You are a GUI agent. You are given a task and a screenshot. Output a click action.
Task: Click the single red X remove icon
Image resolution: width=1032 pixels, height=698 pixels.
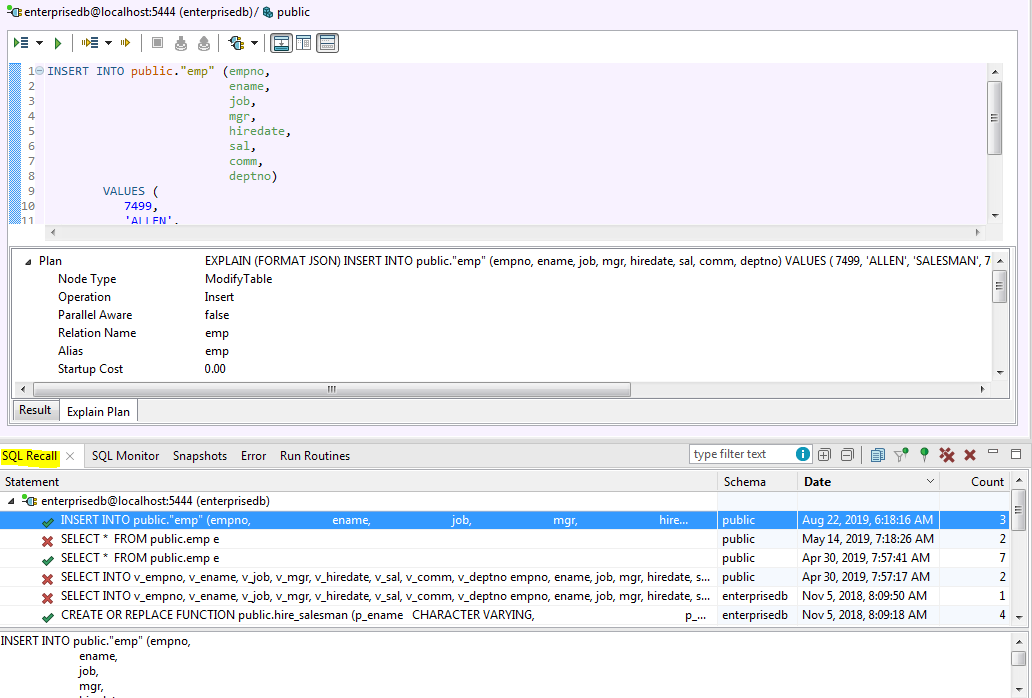click(969, 455)
